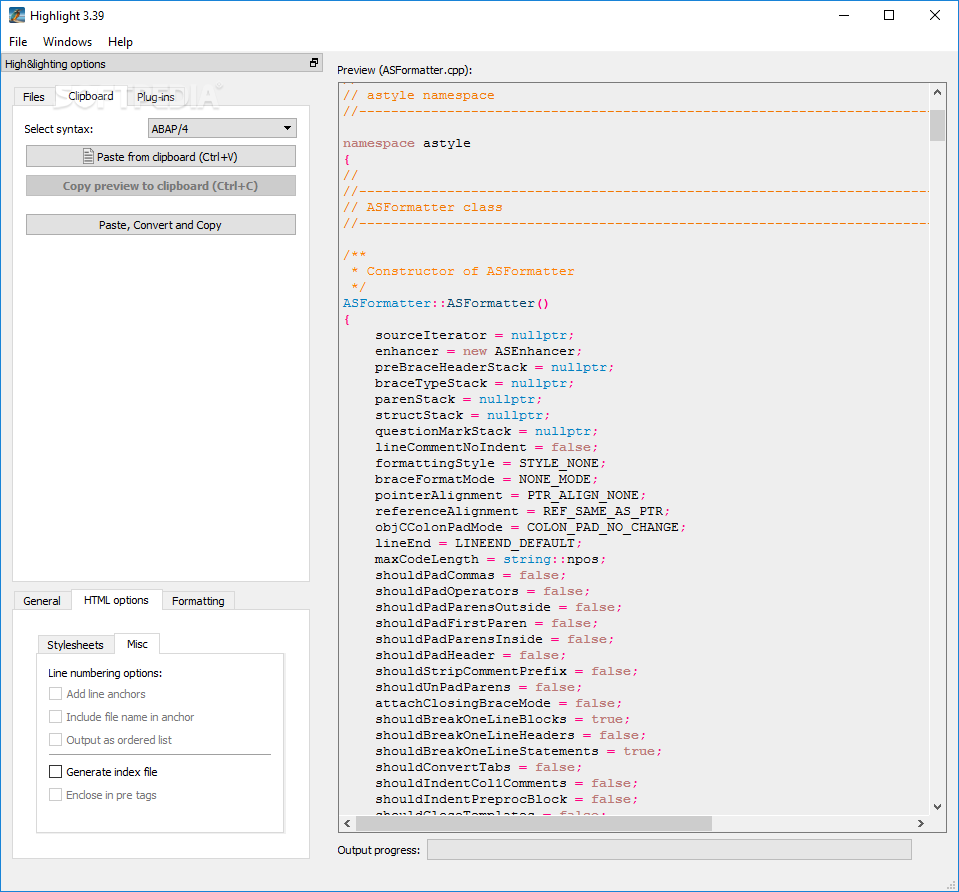Click 'formattingStyle = STYLE_NONE;' line
The image size is (959, 892).
tap(490, 463)
